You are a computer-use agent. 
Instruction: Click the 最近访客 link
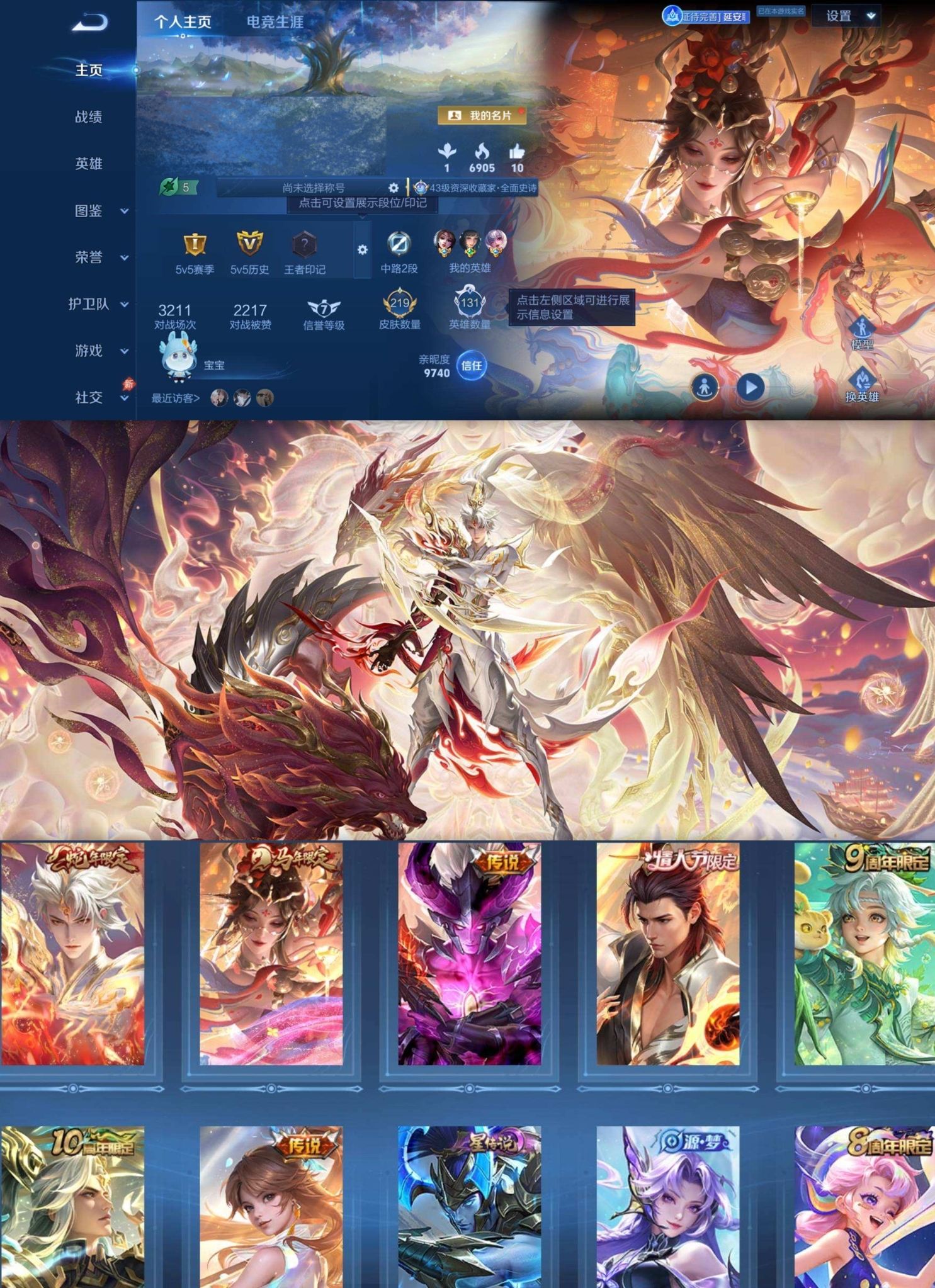(176, 398)
